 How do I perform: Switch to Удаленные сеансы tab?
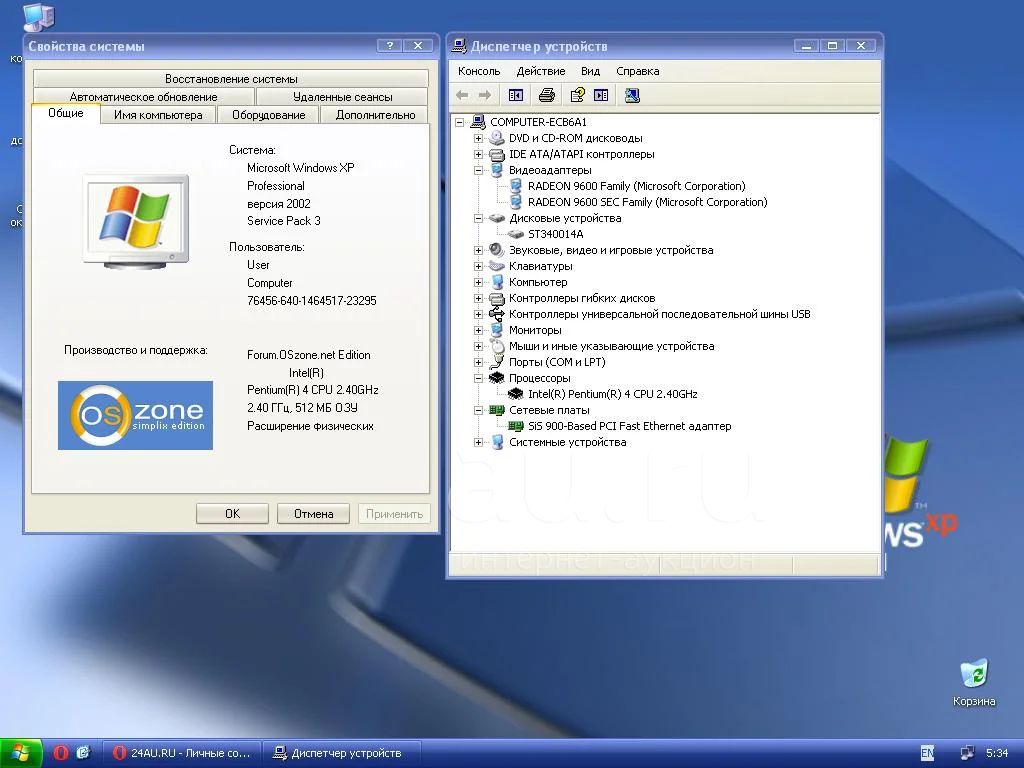[x=343, y=97]
